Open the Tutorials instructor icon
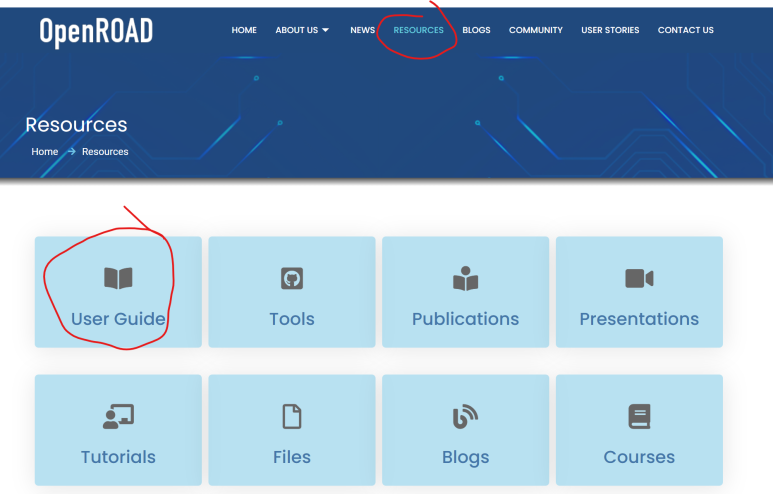 [118, 417]
